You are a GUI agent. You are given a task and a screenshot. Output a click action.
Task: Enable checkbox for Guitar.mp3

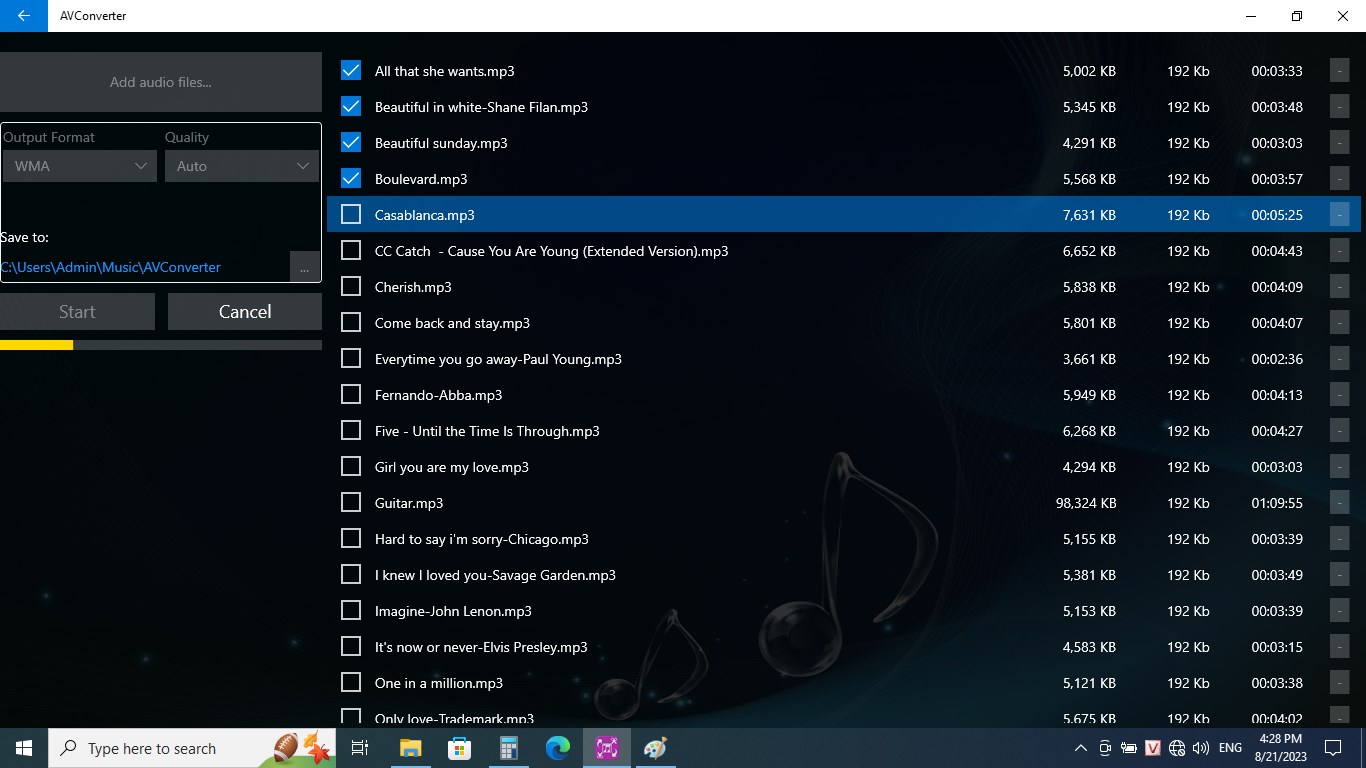(351, 503)
